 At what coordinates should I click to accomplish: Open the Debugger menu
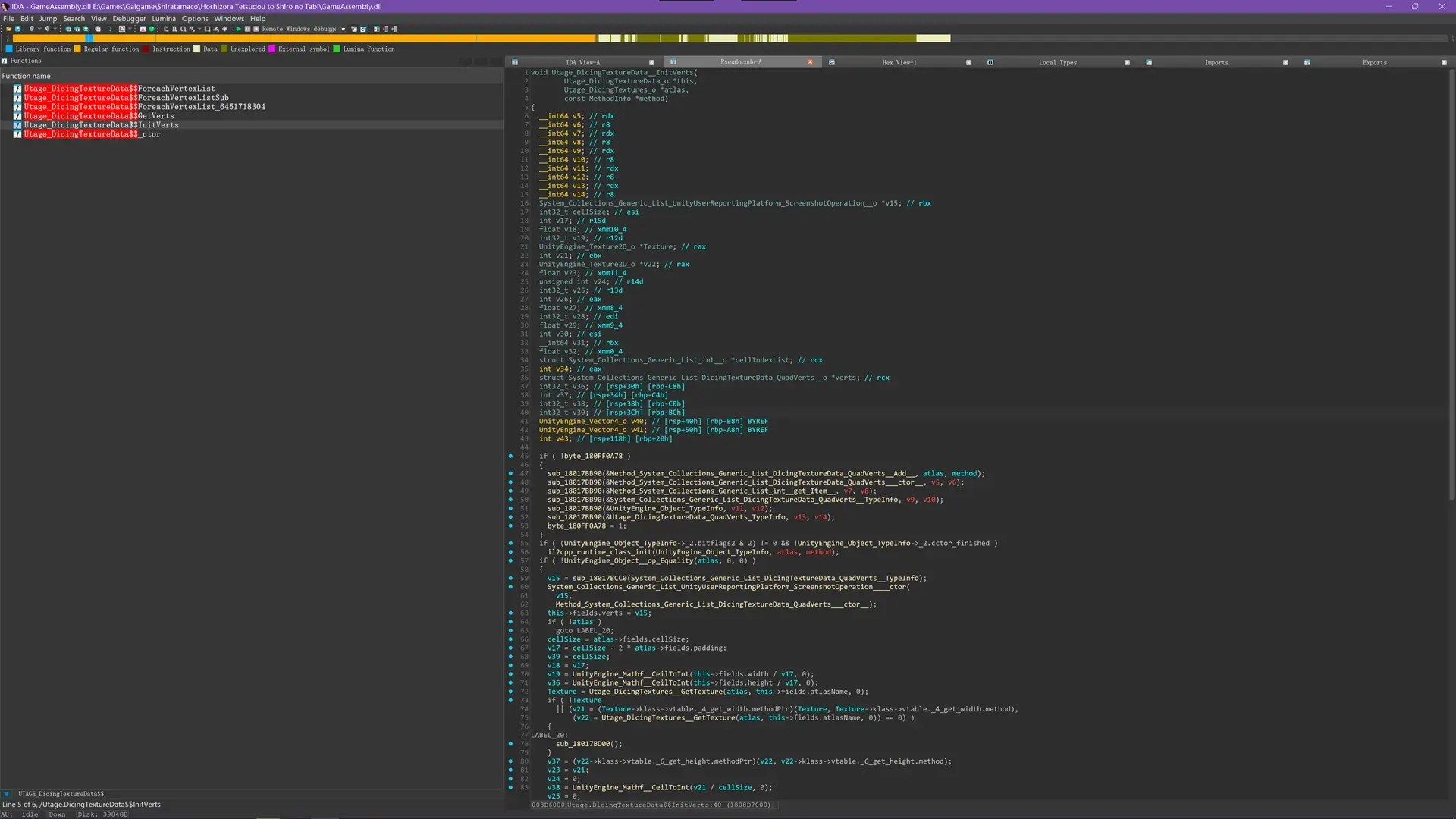[129, 19]
